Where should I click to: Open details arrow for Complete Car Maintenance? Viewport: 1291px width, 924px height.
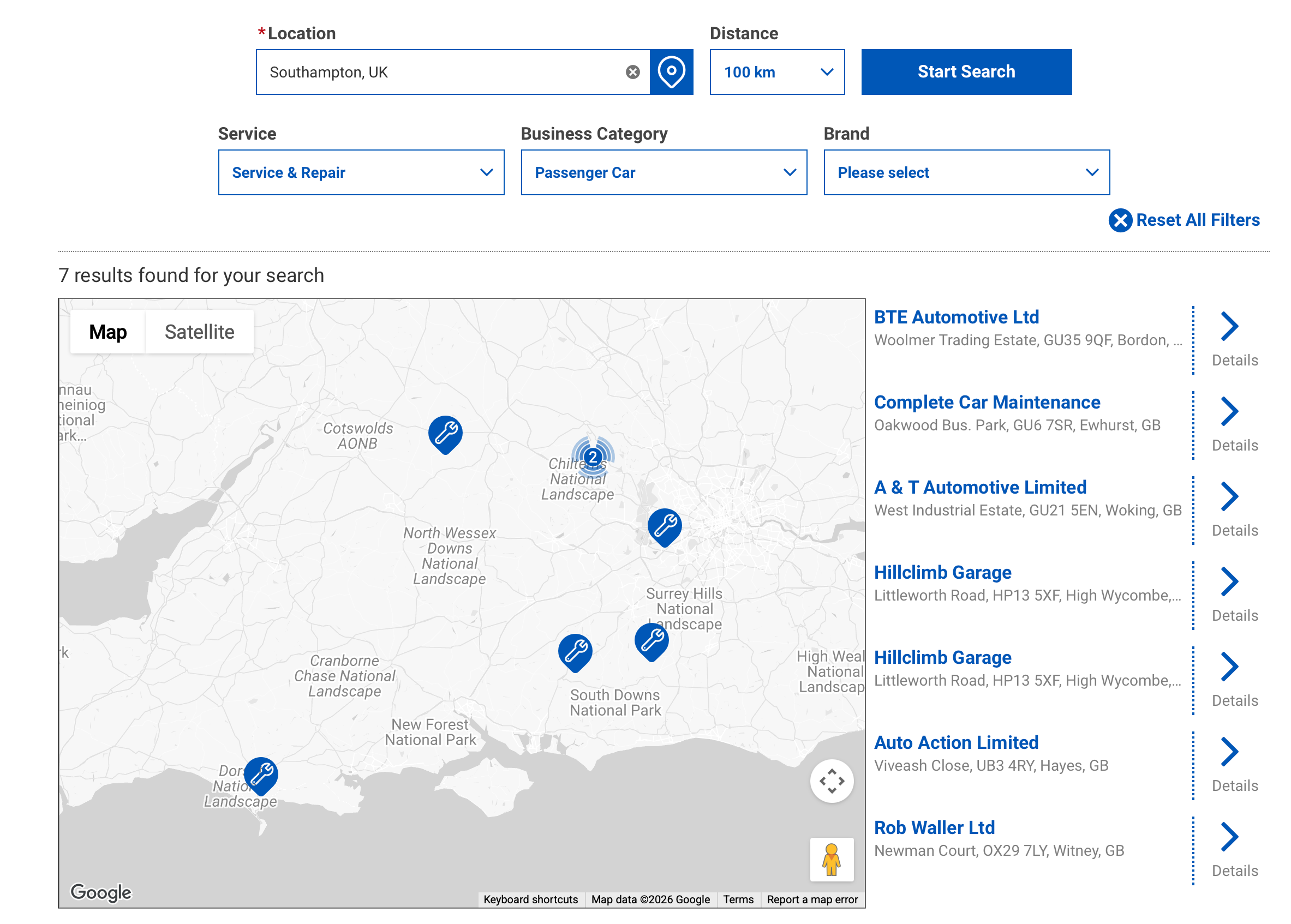pos(1229,412)
